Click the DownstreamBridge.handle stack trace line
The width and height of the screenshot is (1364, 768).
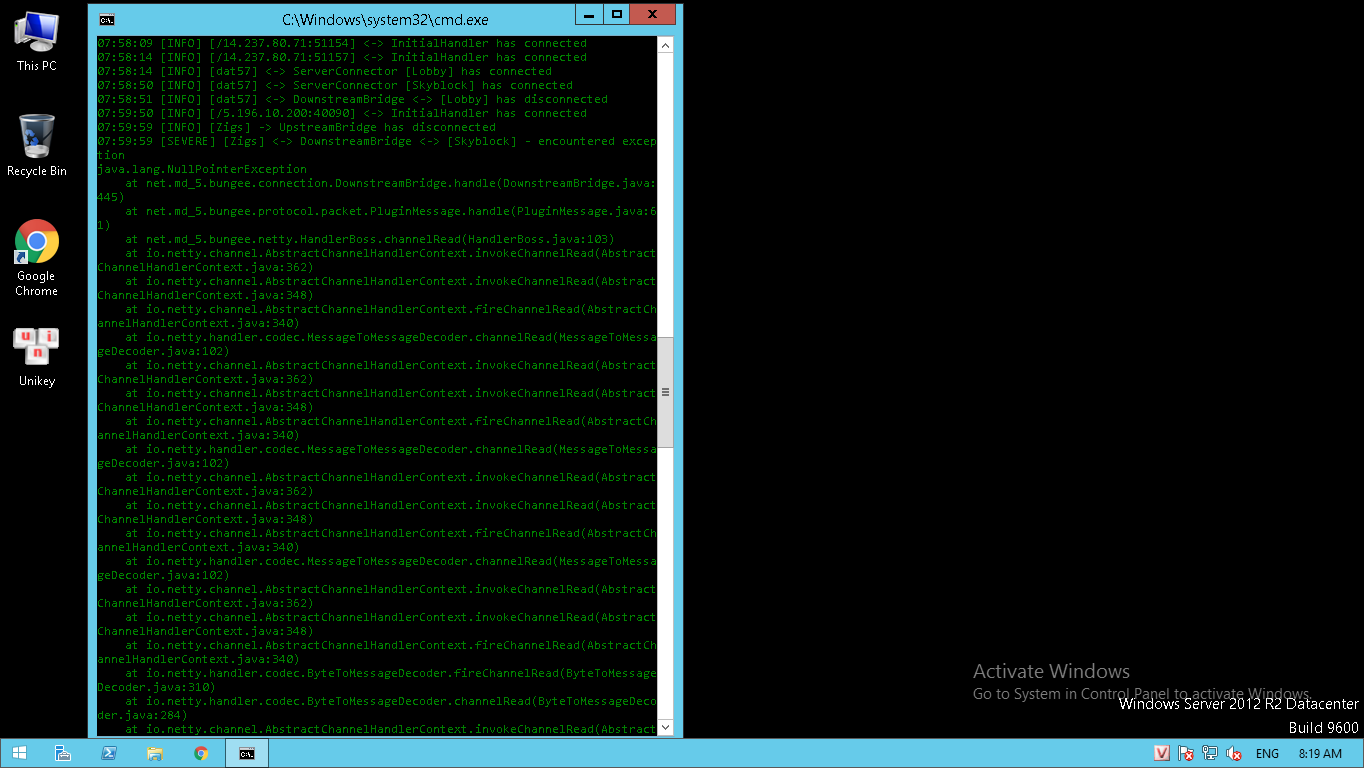click(x=377, y=190)
